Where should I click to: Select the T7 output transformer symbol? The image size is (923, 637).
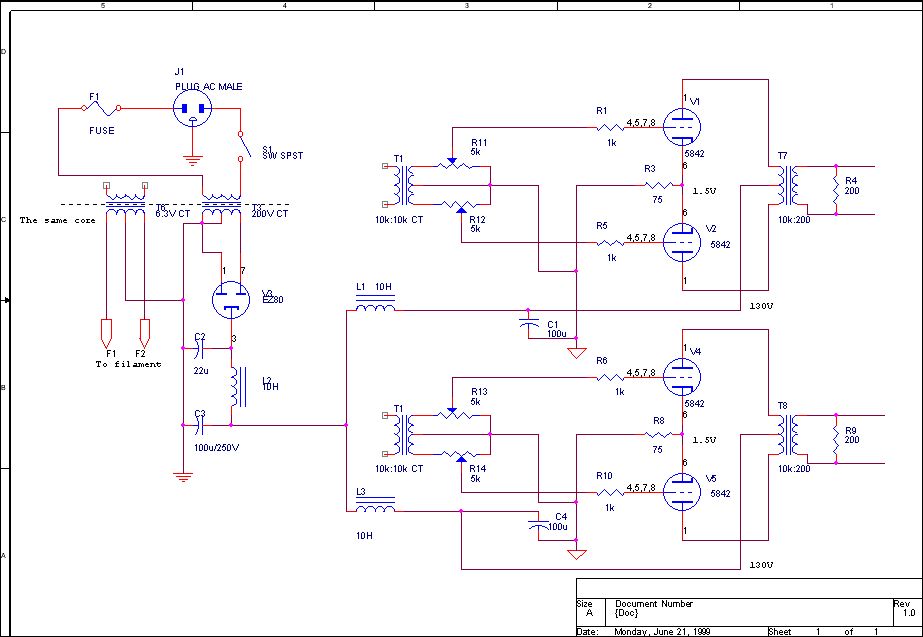(783, 185)
